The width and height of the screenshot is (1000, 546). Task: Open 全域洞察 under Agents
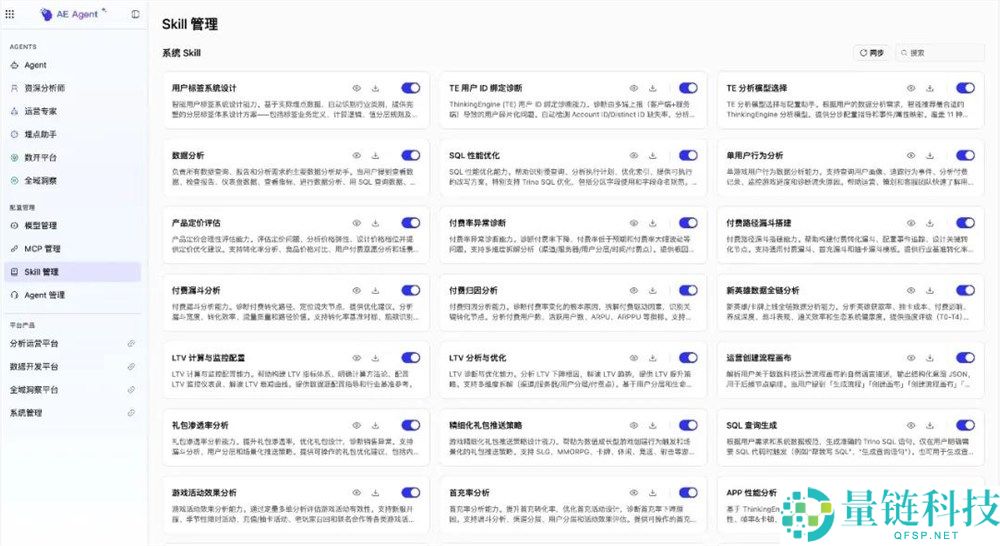[x=72, y=181]
